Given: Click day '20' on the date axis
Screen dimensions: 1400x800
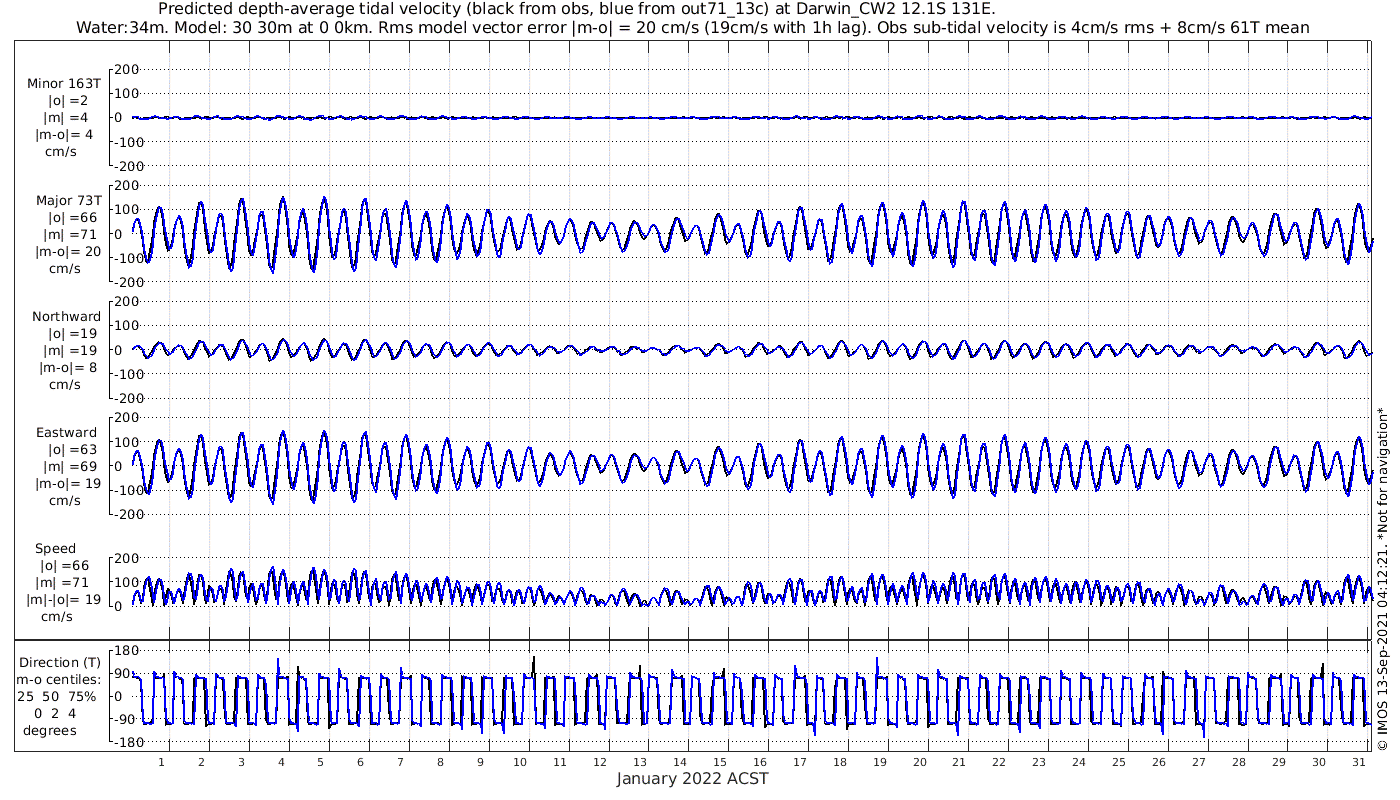Looking at the screenshot, I should point(919,762).
